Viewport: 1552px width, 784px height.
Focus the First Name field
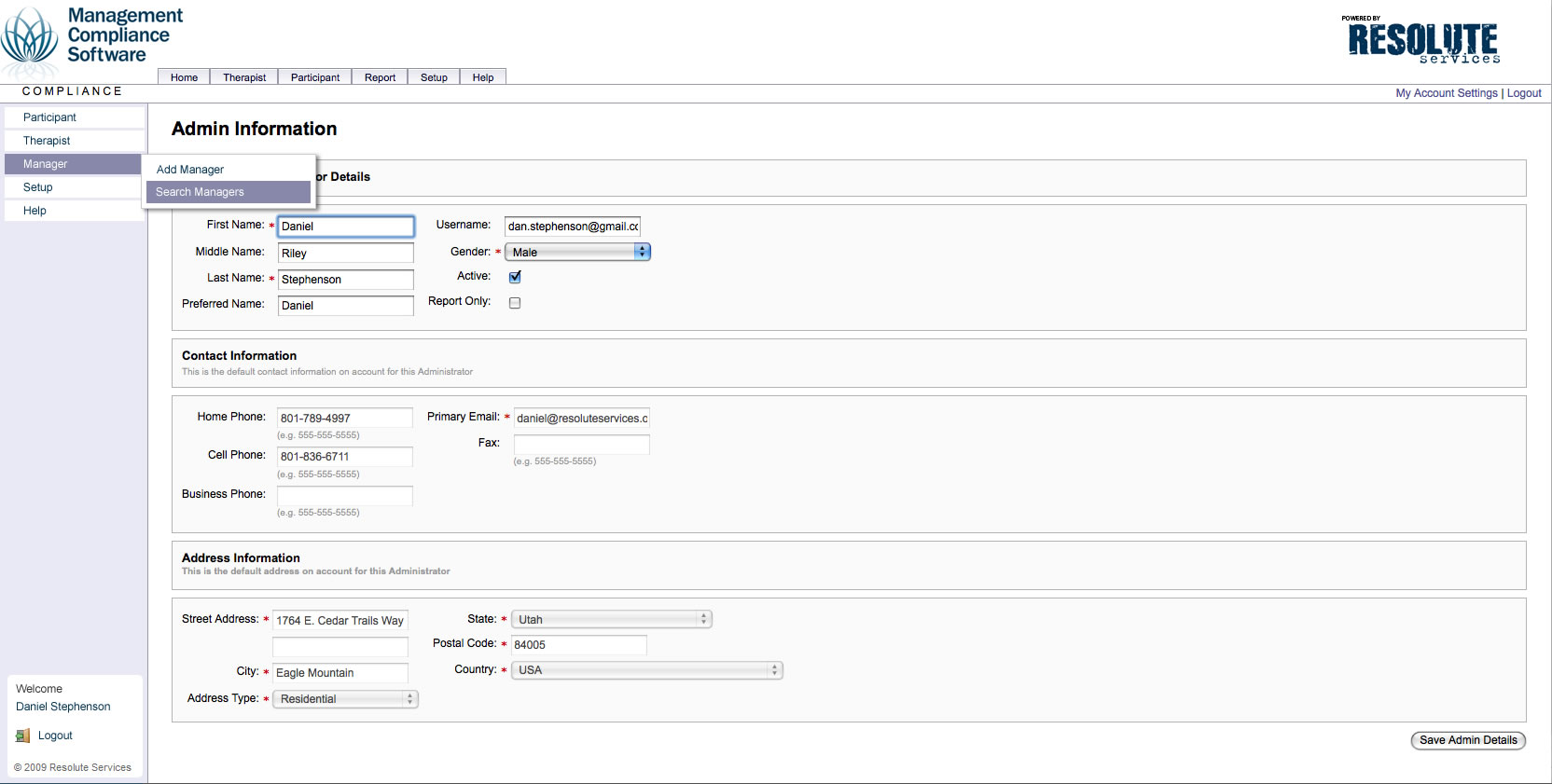(x=346, y=227)
